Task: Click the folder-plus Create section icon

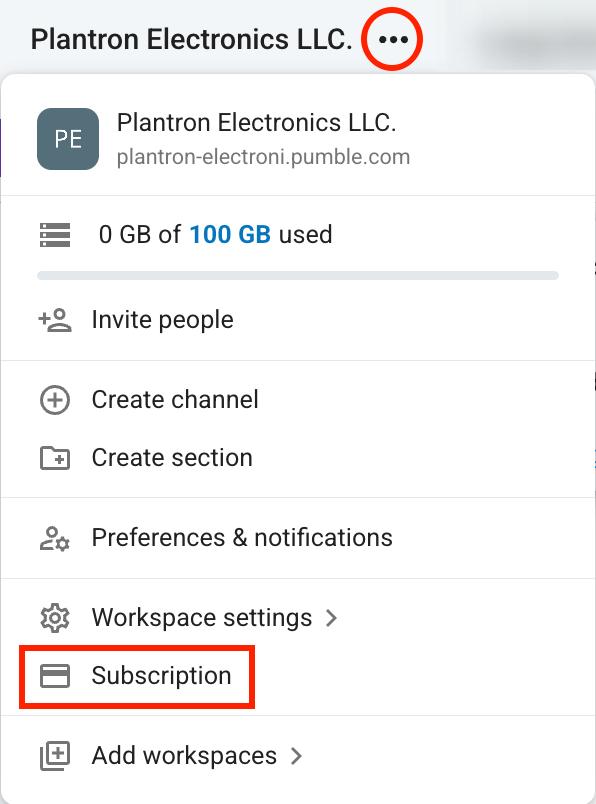Action: pyautogui.click(x=55, y=458)
